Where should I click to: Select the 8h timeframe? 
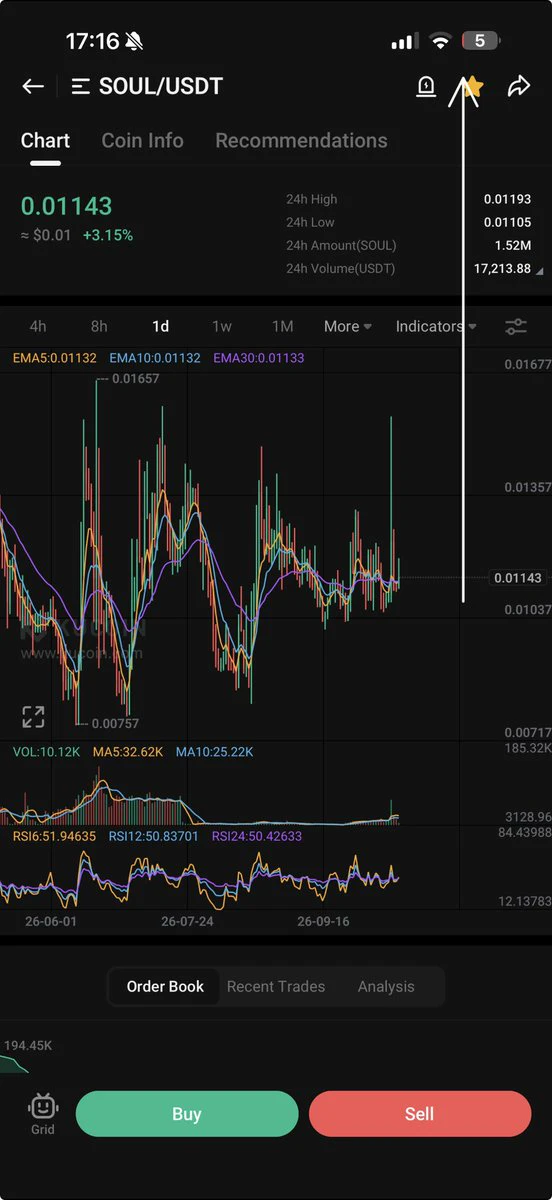tap(99, 326)
